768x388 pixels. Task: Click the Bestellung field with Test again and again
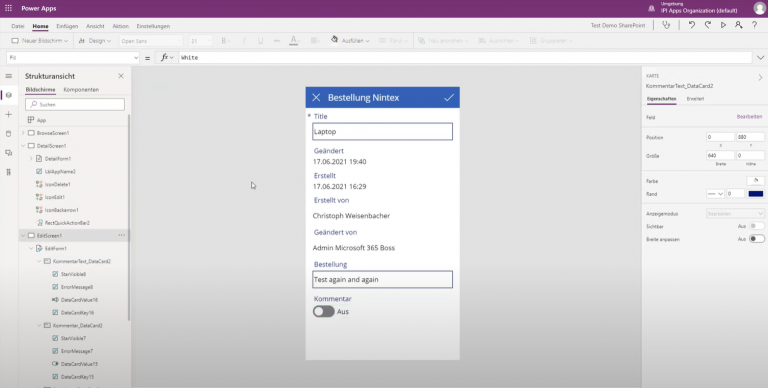[x=383, y=280]
